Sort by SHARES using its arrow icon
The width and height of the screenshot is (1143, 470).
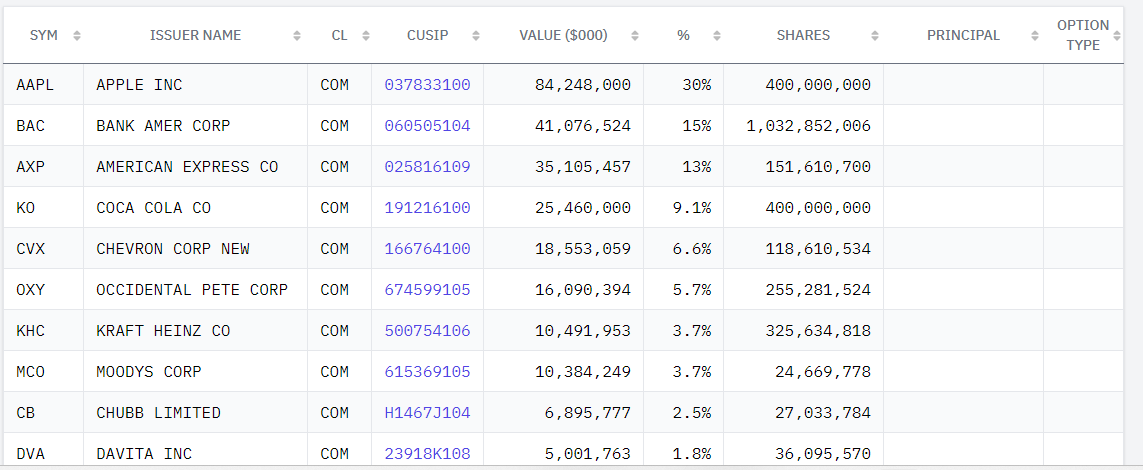pos(875,36)
